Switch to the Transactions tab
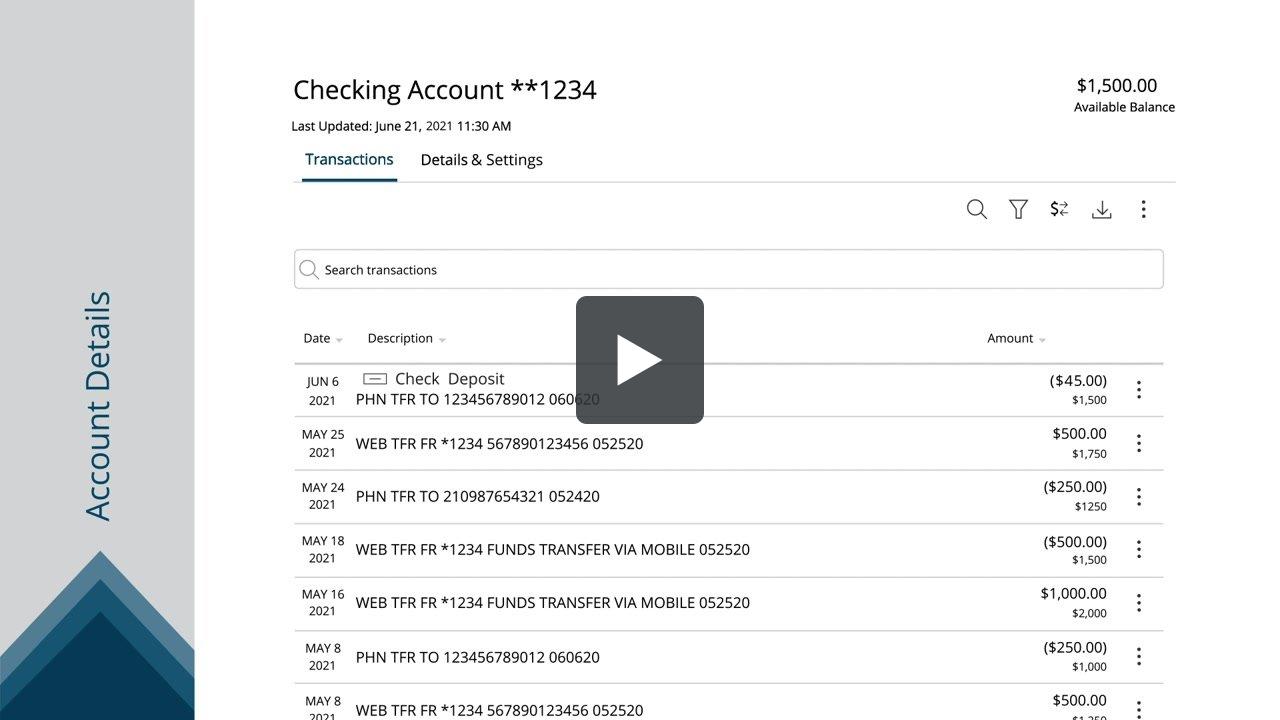The width and height of the screenshot is (1280, 720). [349, 160]
